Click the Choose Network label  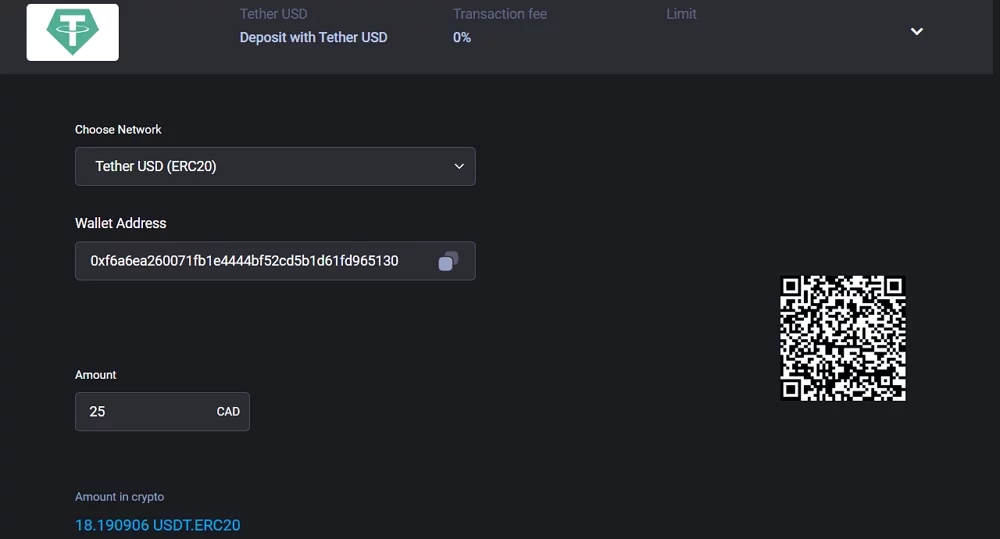118,130
